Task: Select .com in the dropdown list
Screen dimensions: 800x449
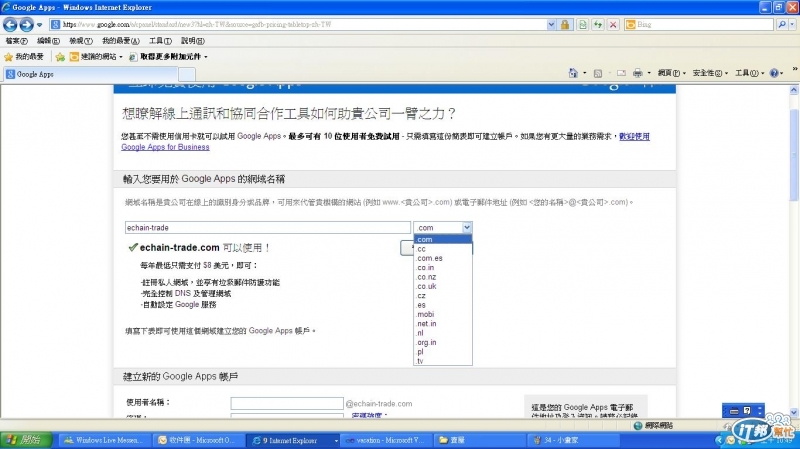Action: 443,239
